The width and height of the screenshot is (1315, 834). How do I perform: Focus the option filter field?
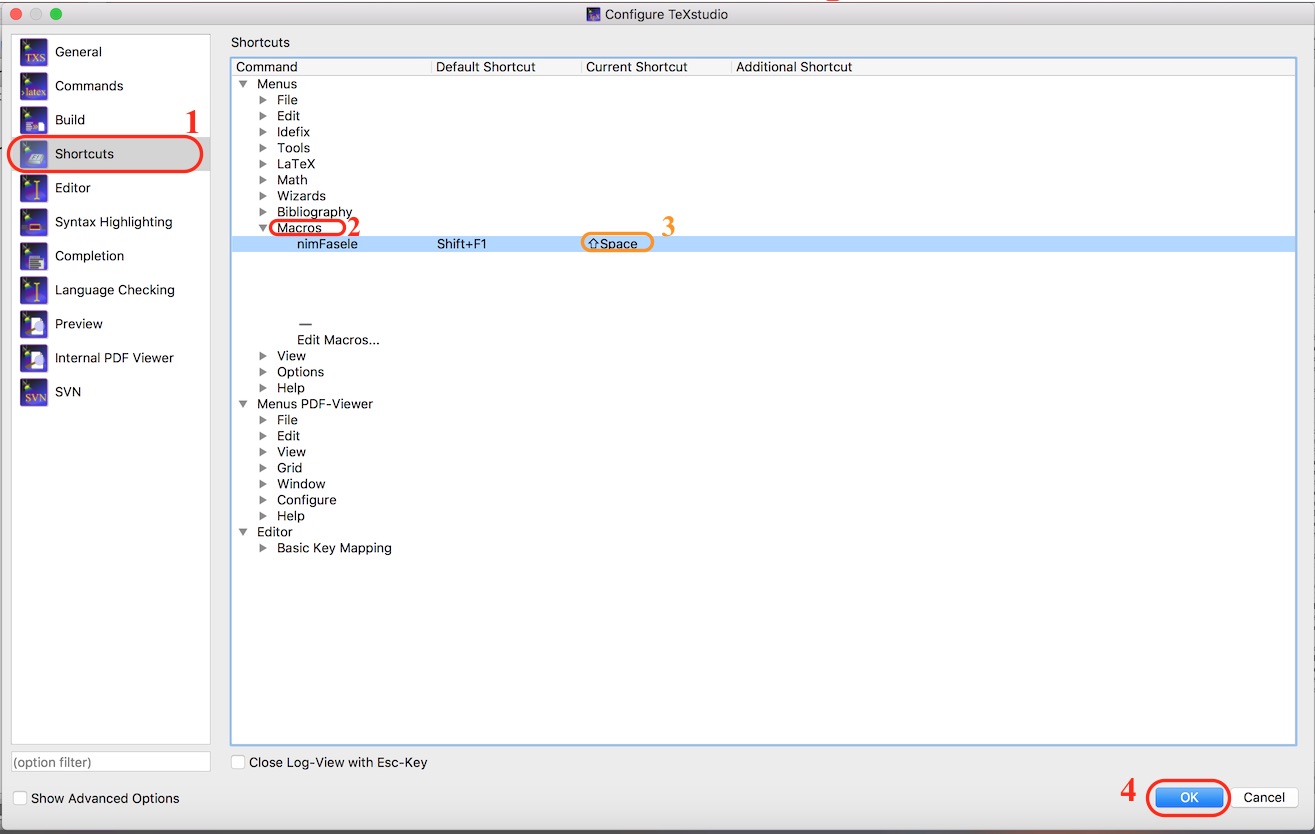[x=111, y=762]
